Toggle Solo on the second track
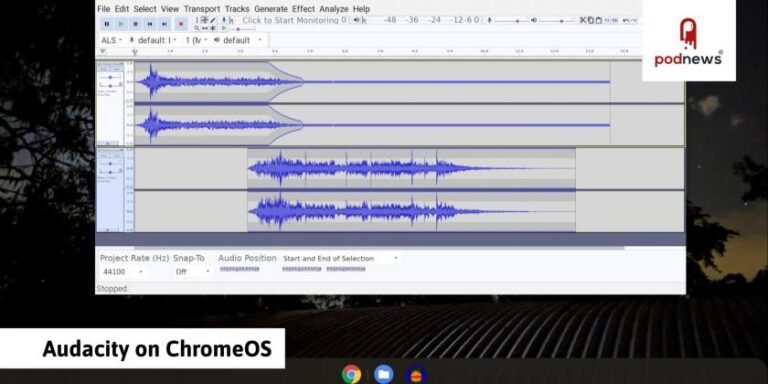This screenshot has width=768, height=384. coord(117,156)
